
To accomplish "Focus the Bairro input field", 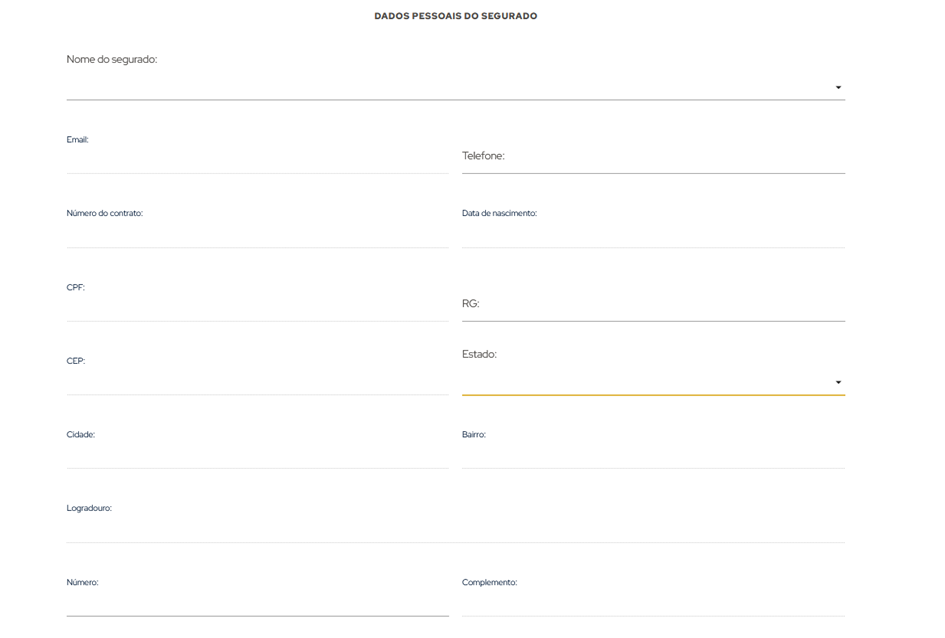I will click(x=653, y=456).
